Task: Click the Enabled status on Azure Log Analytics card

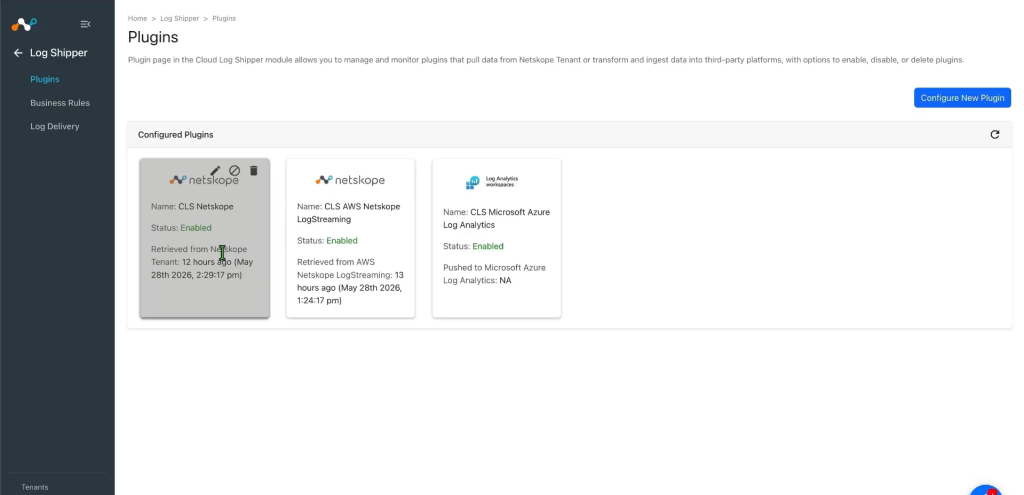Action: (x=488, y=246)
